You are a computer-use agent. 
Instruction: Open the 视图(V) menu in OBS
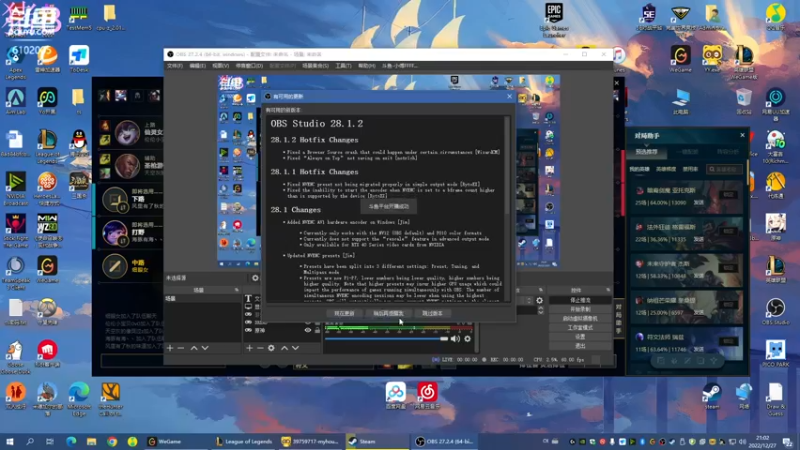pyautogui.click(x=220, y=66)
